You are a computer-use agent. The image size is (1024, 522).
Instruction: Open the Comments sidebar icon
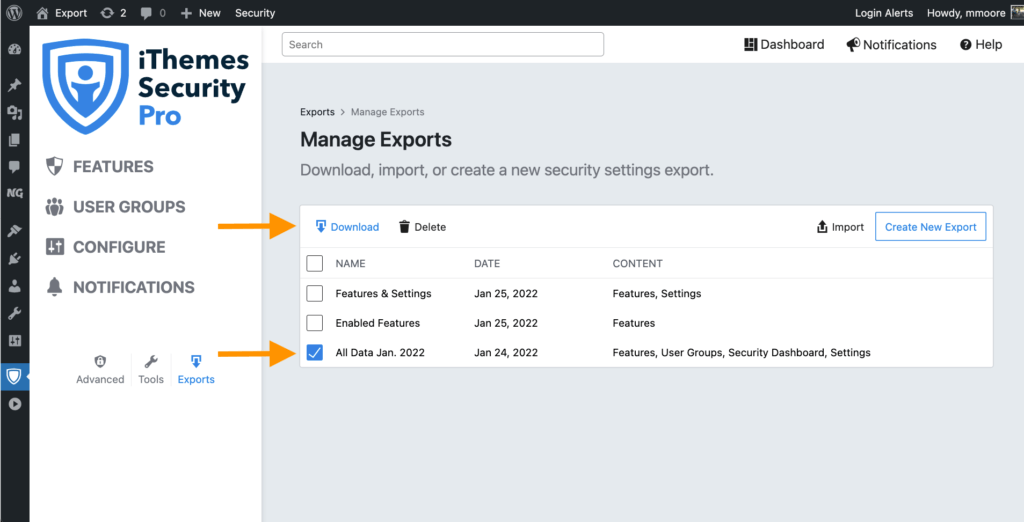point(14,167)
